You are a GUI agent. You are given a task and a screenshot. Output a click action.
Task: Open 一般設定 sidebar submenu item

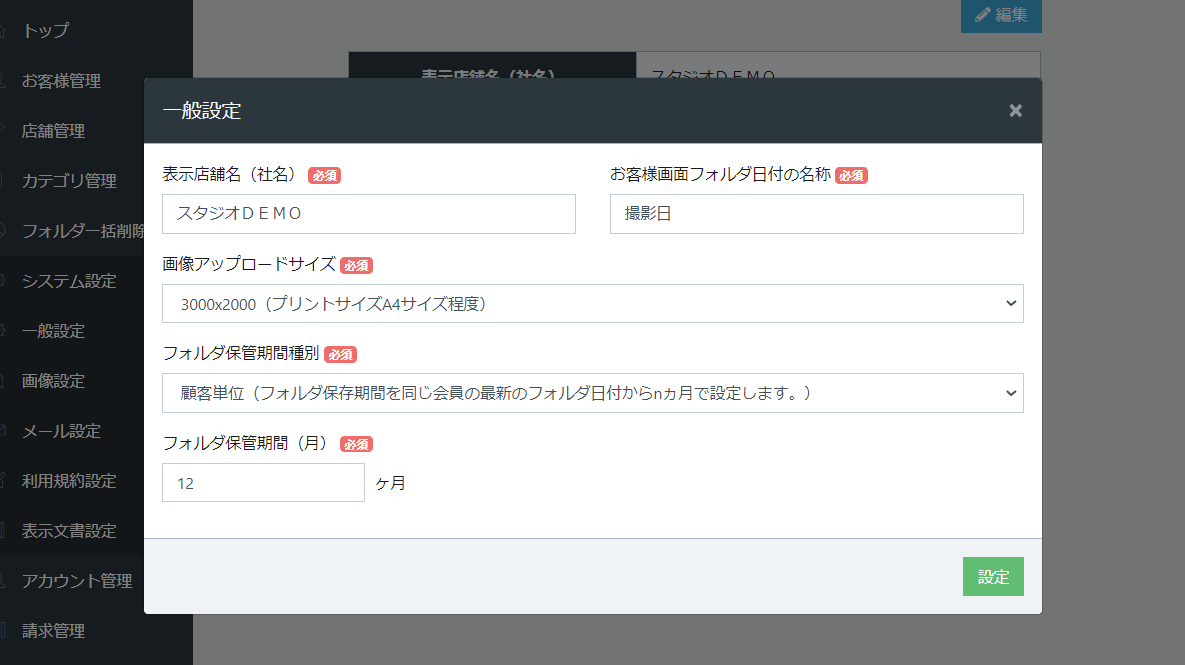[53, 331]
